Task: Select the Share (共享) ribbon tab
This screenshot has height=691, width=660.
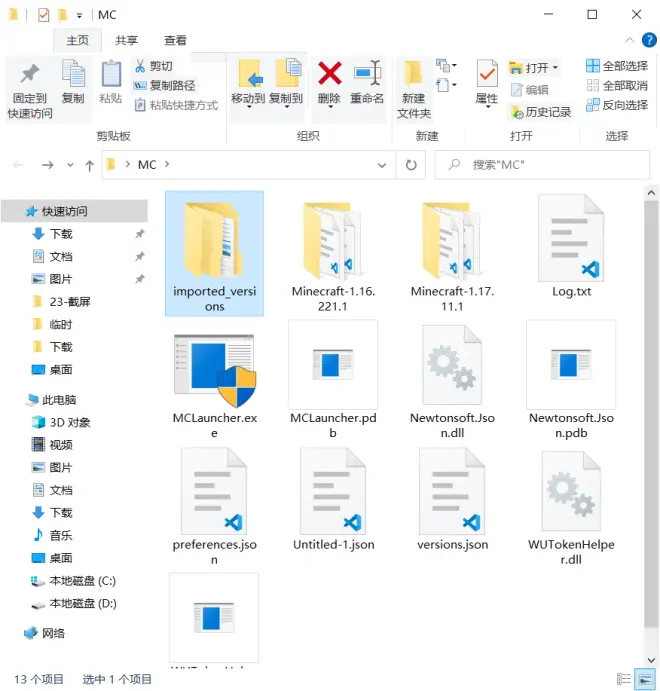Action: tap(126, 41)
